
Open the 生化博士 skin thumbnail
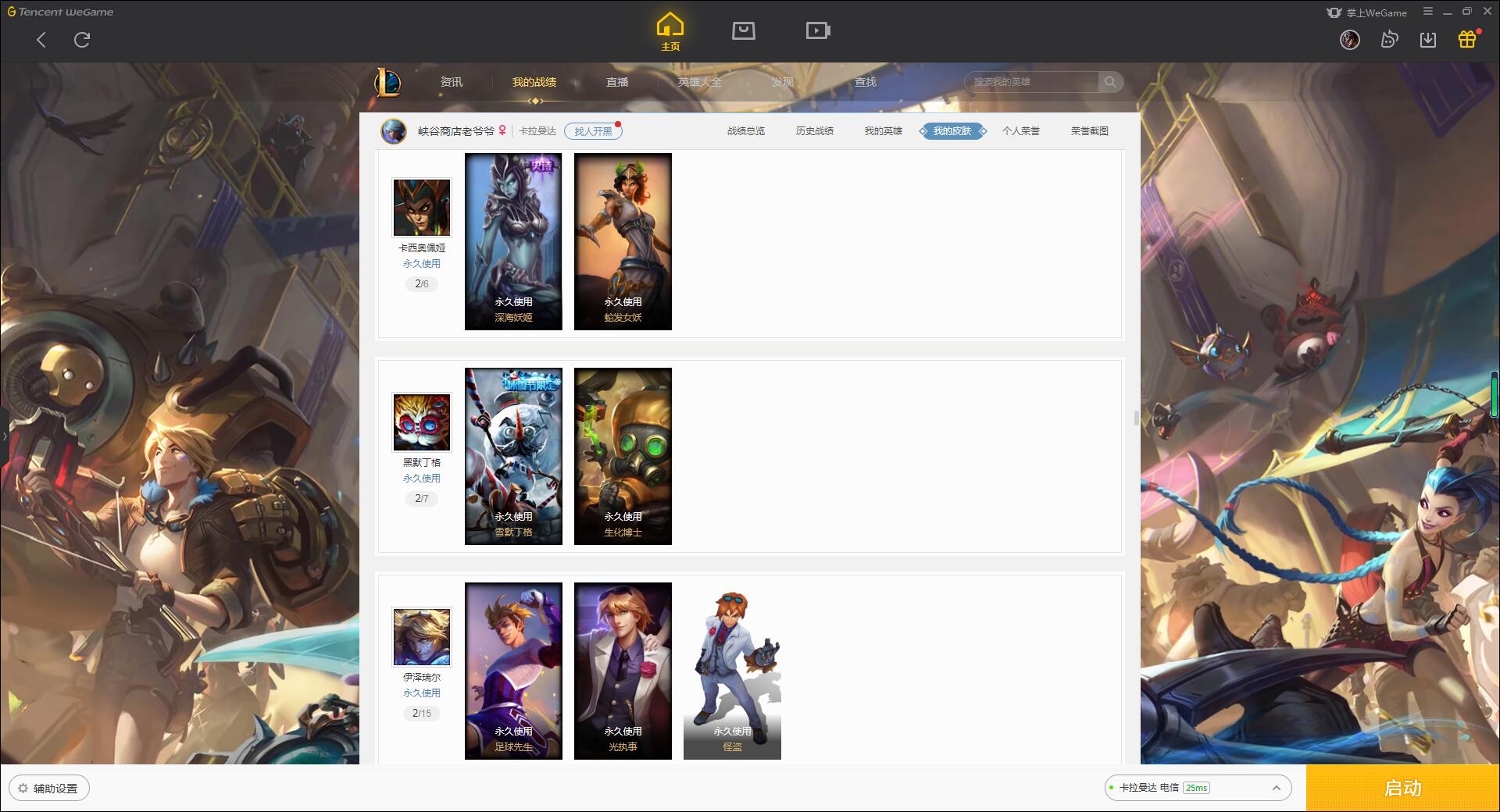coord(623,456)
